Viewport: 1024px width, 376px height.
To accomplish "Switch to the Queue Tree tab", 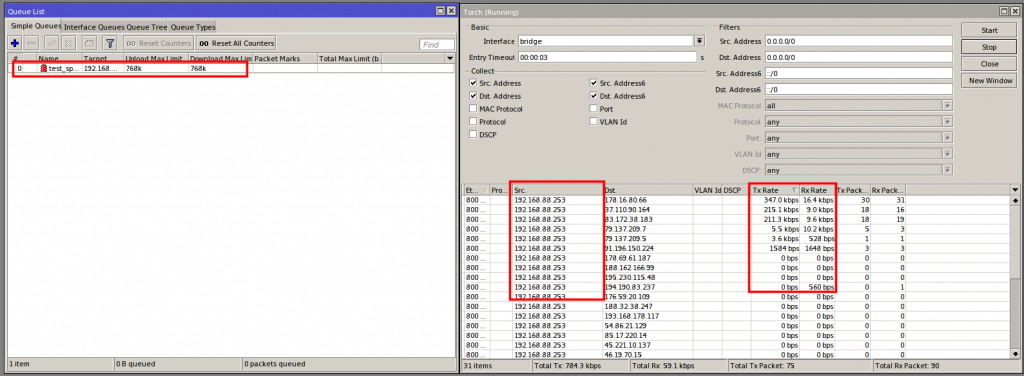I will [146, 27].
